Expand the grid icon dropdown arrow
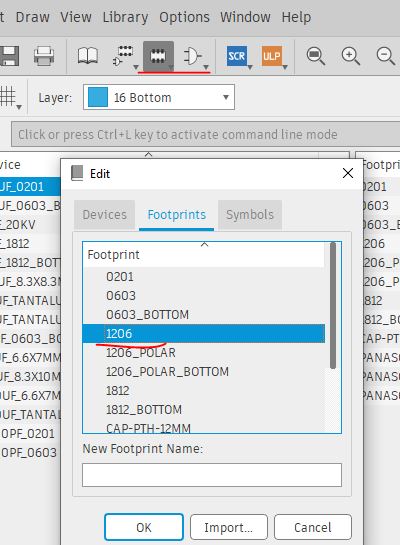The width and height of the screenshot is (400, 545). [19, 107]
